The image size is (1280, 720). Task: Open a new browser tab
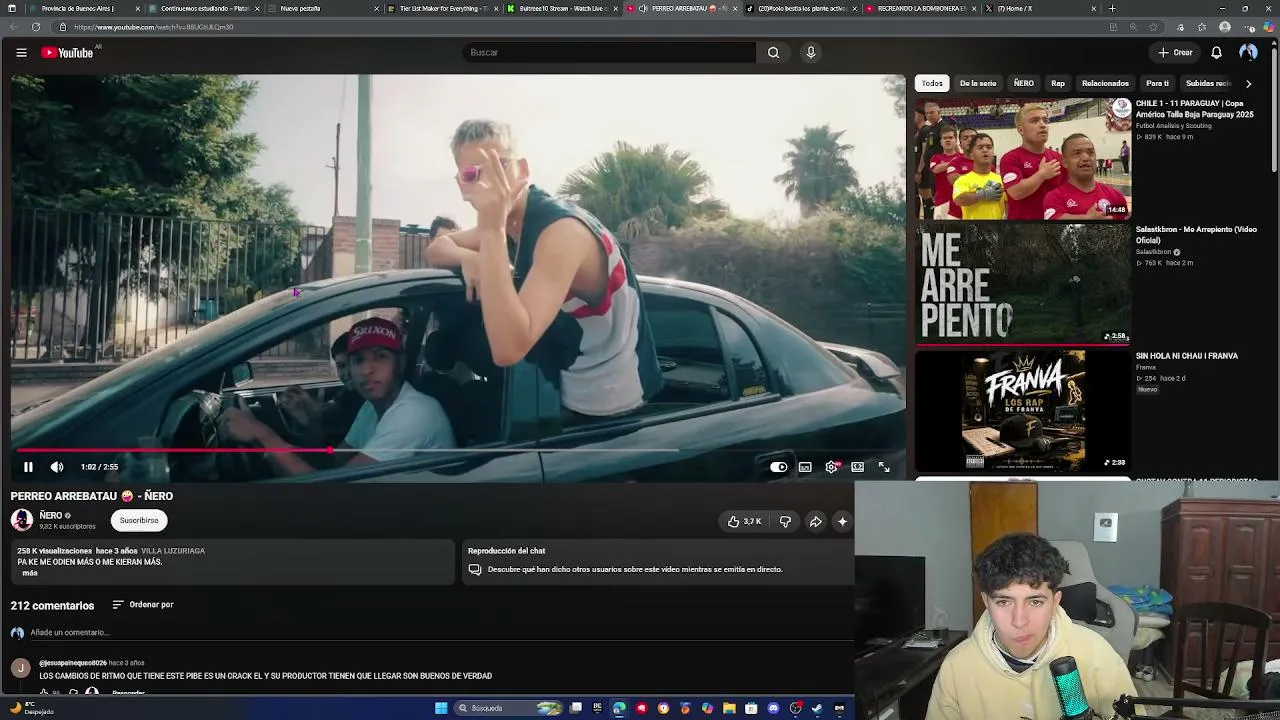pyautogui.click(x=1112, y=8)
